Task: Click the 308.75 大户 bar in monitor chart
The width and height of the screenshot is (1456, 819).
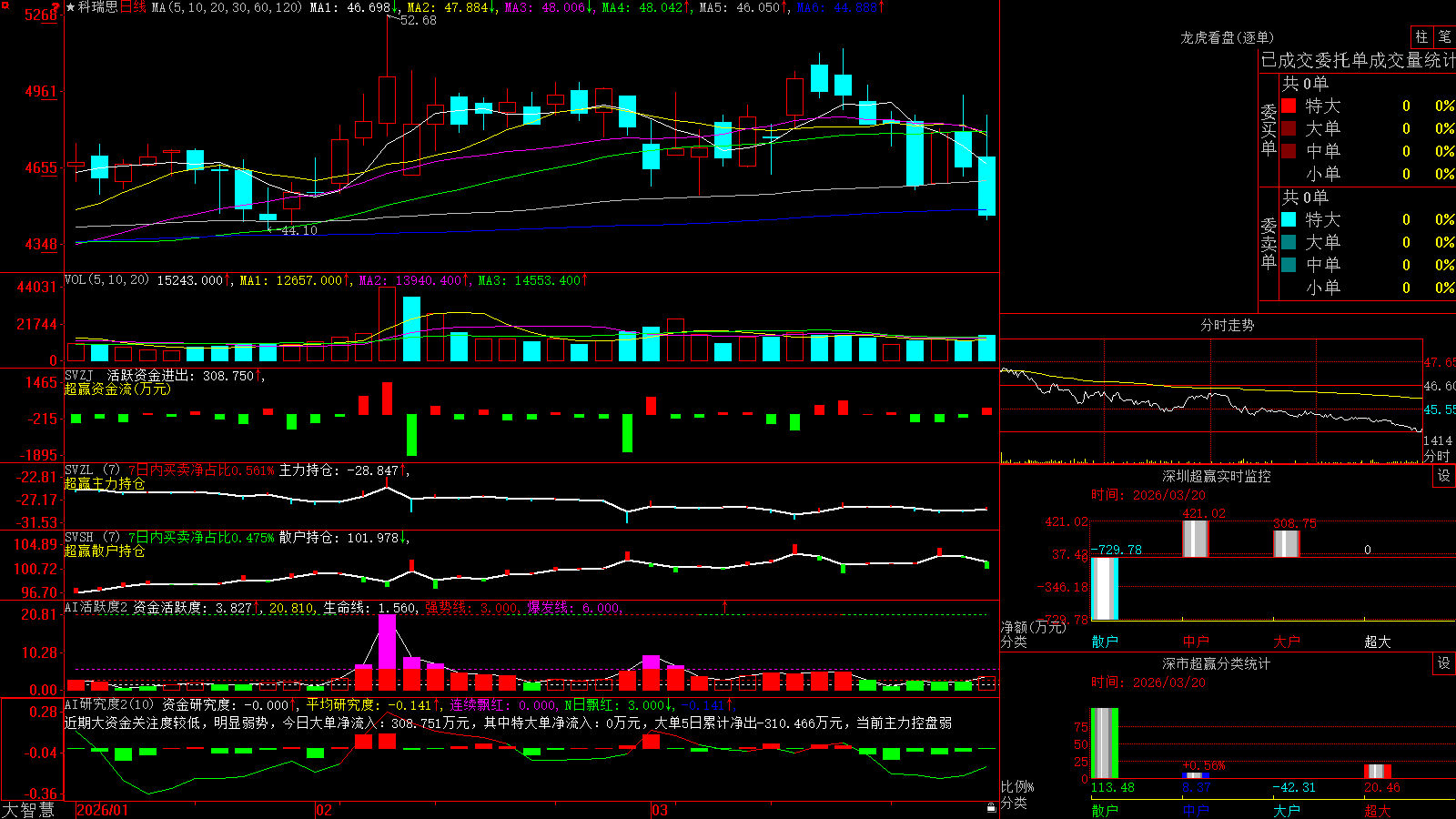Action: click(1287, 543)
